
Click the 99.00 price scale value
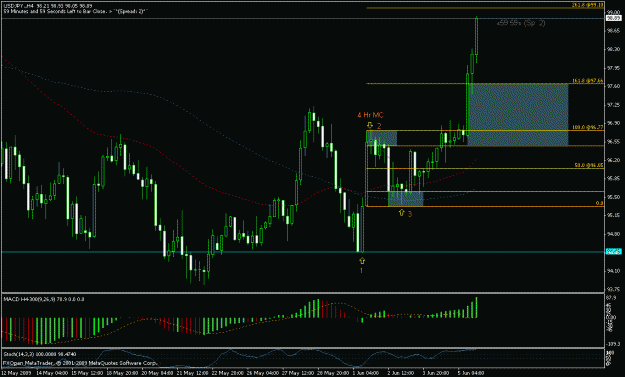click(x=613, y=13)
